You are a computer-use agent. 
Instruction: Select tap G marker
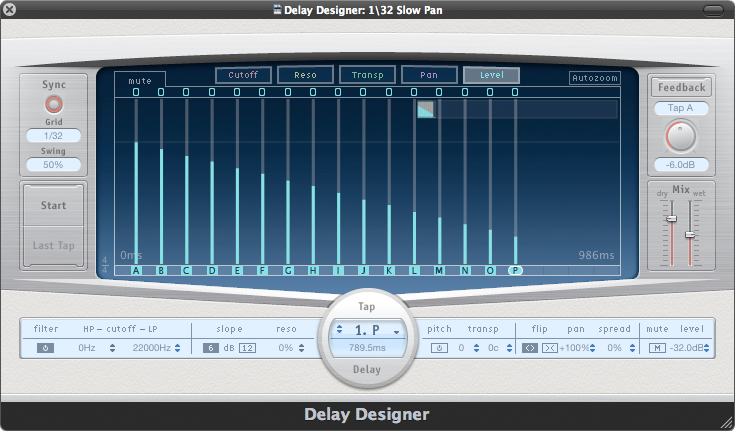(288, 271)
